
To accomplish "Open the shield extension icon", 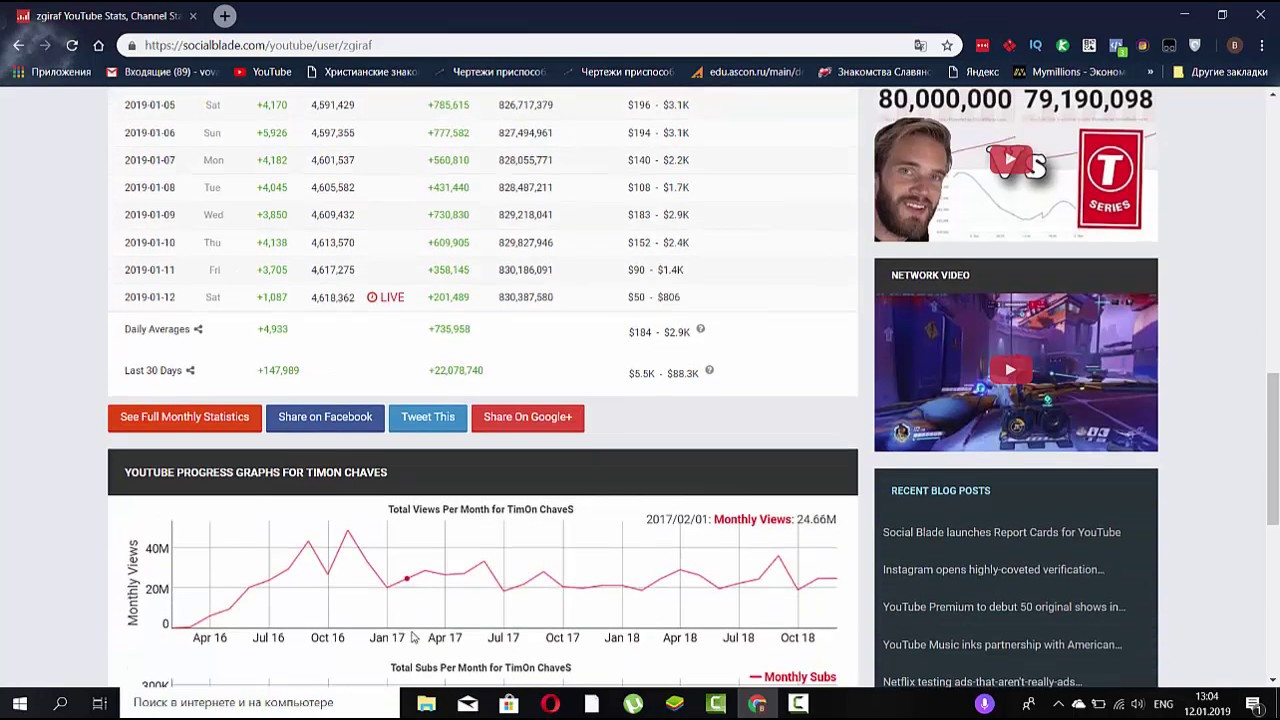I will [x=1195, y=45].
